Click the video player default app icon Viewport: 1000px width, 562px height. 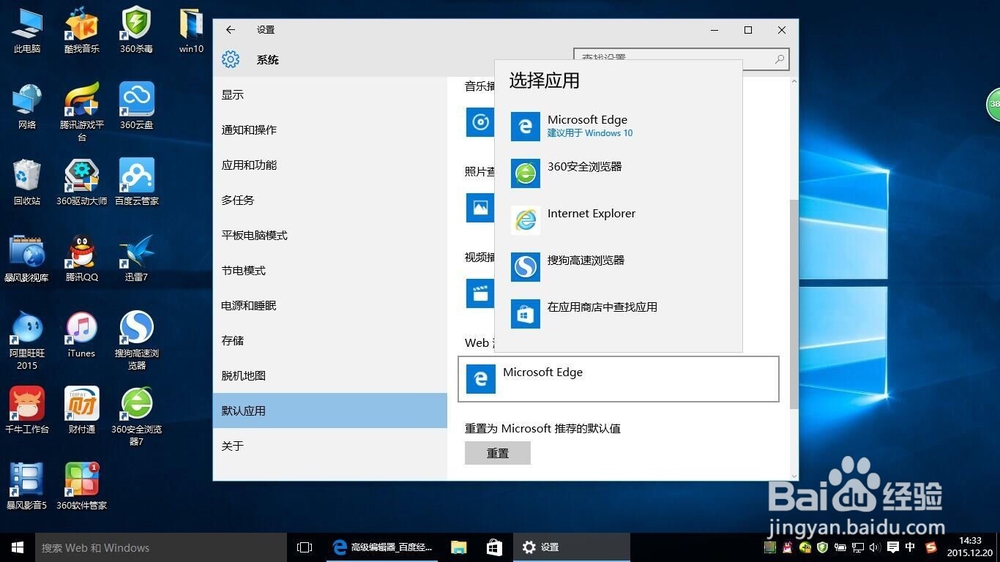coord(480,293)
